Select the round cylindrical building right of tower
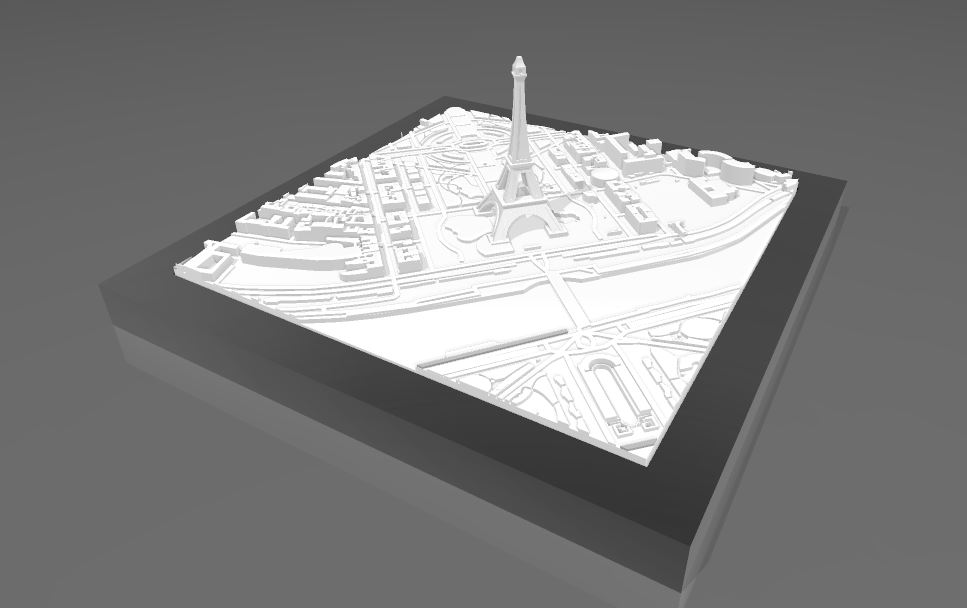Viewport: 967px width, 608px height. [605, 179]
